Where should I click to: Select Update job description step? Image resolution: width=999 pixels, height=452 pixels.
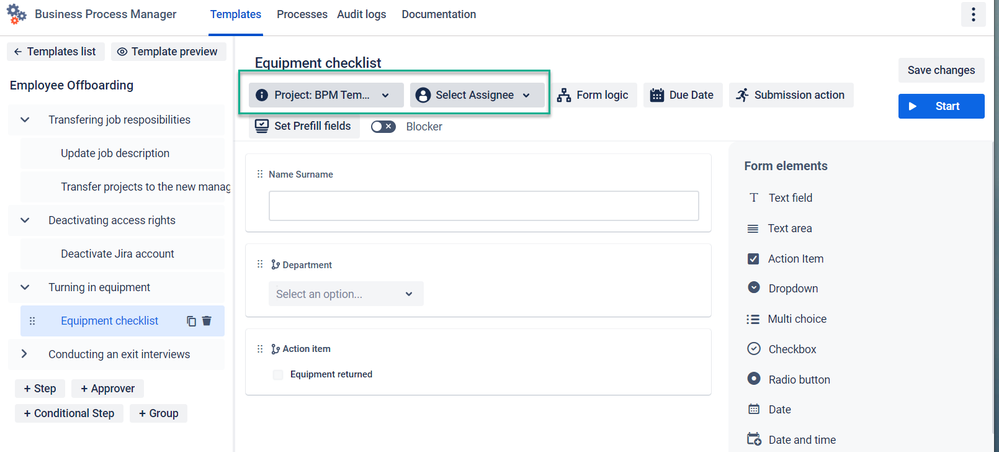coord(122,154)
